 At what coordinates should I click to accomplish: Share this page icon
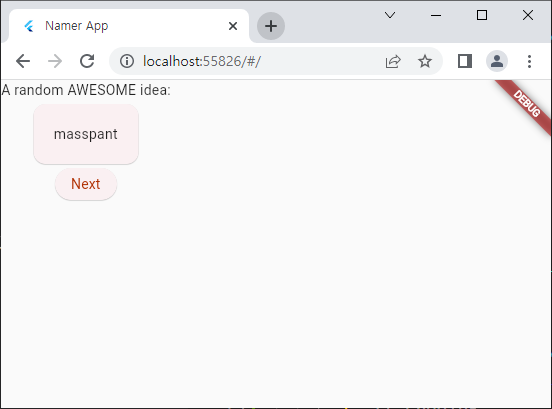coord(393,62)
